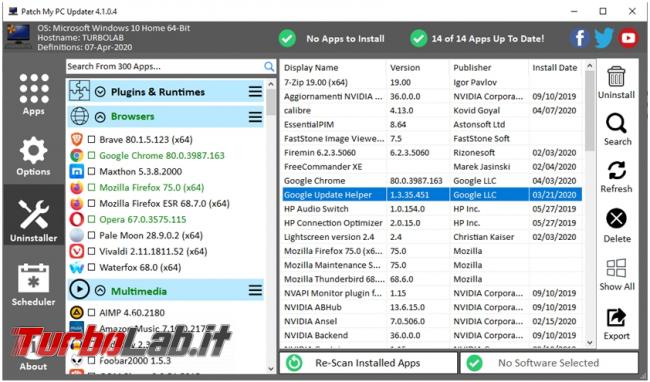Viewport: 650px width, 382px height.
Task: Tick the AIMP 4.60.2180 checkbox
Action: 92,312
